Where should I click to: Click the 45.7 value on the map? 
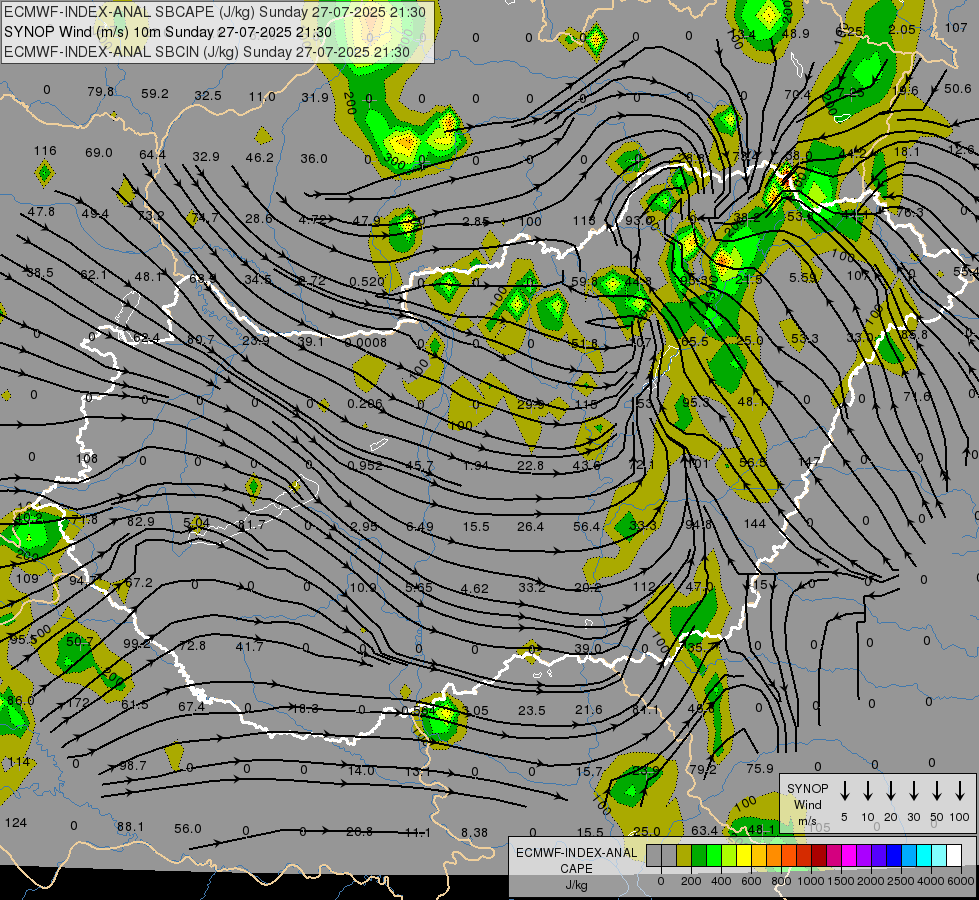[x=420, y=466]
